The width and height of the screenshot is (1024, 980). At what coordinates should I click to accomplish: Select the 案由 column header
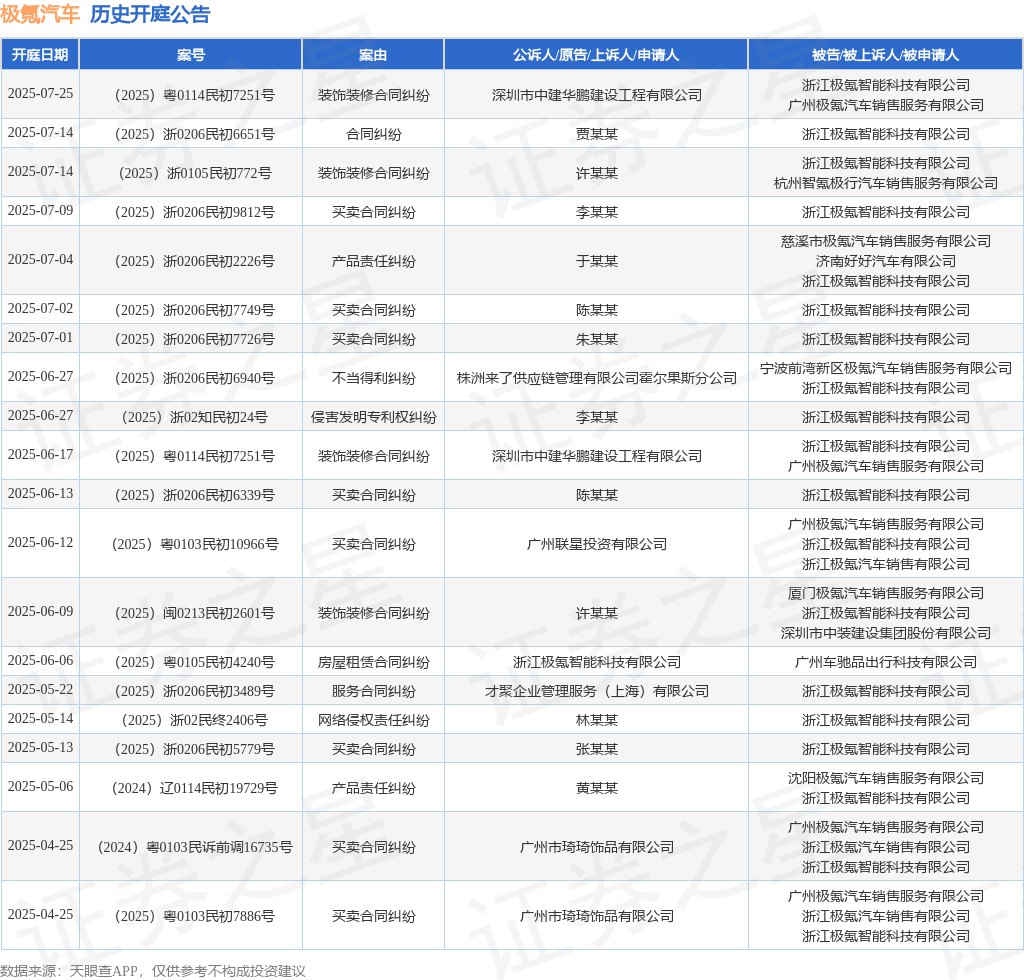coord(373,55)
